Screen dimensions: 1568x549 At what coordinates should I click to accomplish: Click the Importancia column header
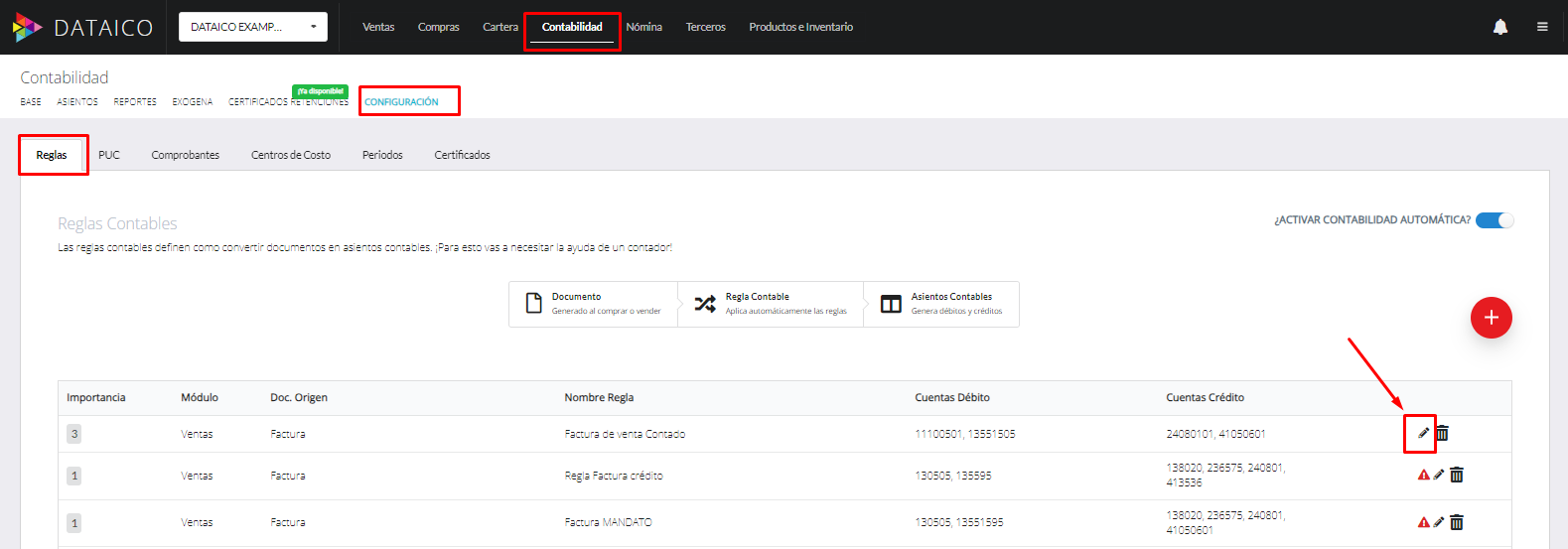96,397
